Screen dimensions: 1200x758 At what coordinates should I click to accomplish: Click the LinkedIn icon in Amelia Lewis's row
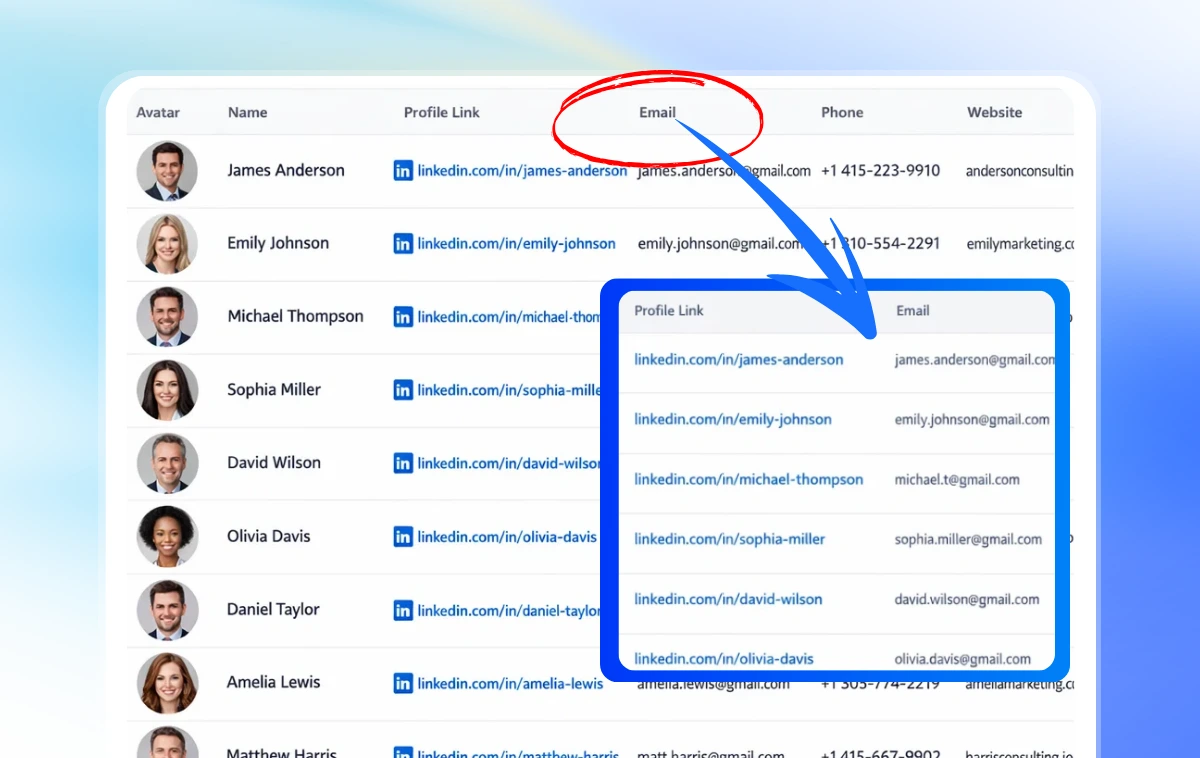pos(403,684)
